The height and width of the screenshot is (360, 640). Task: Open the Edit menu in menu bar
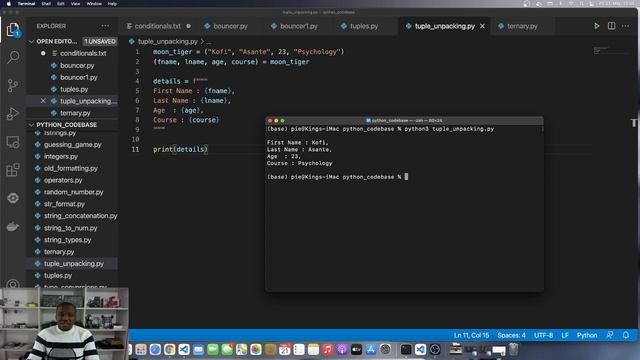coord(61,4)
